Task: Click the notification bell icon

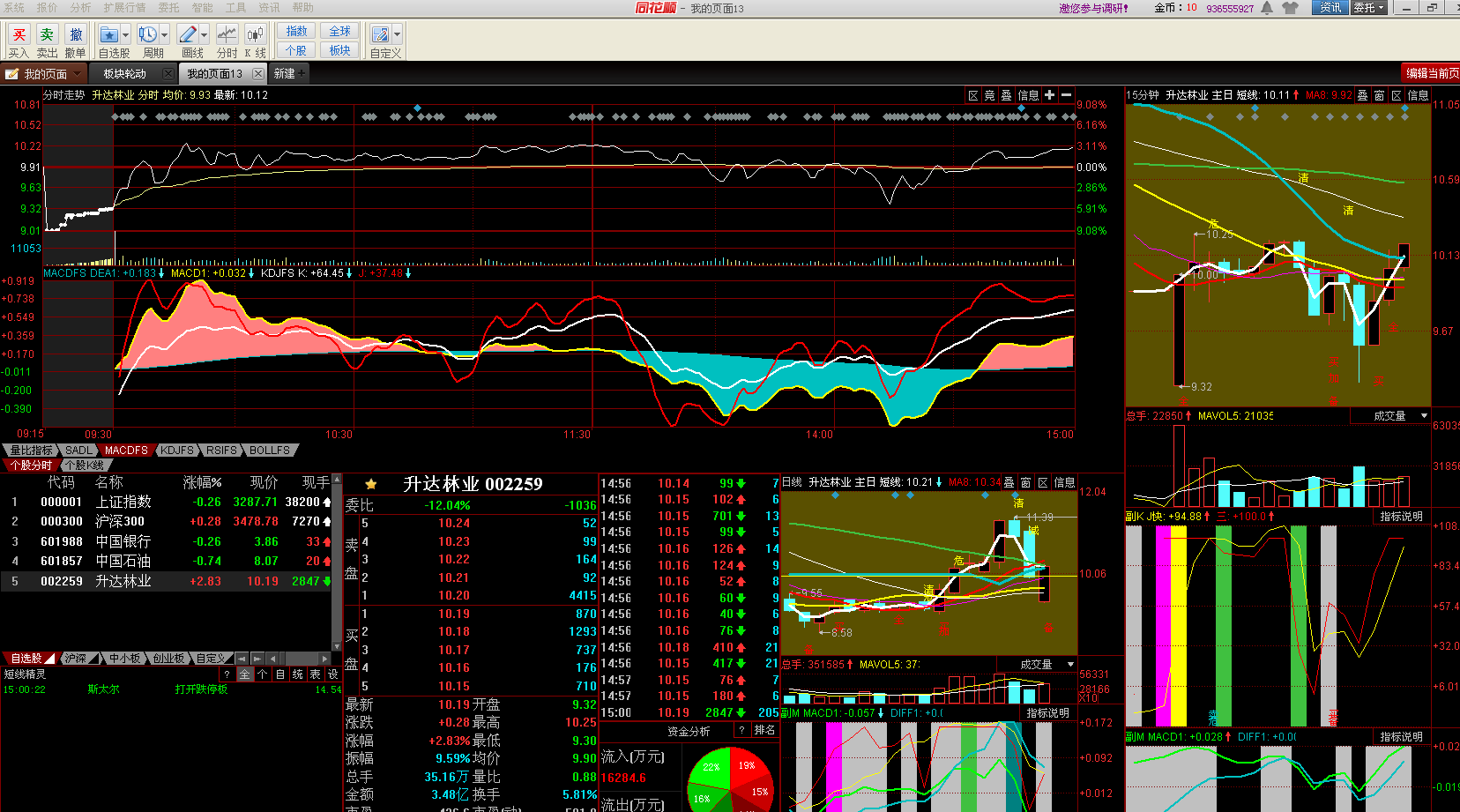Action: [x=1267, y=8]
